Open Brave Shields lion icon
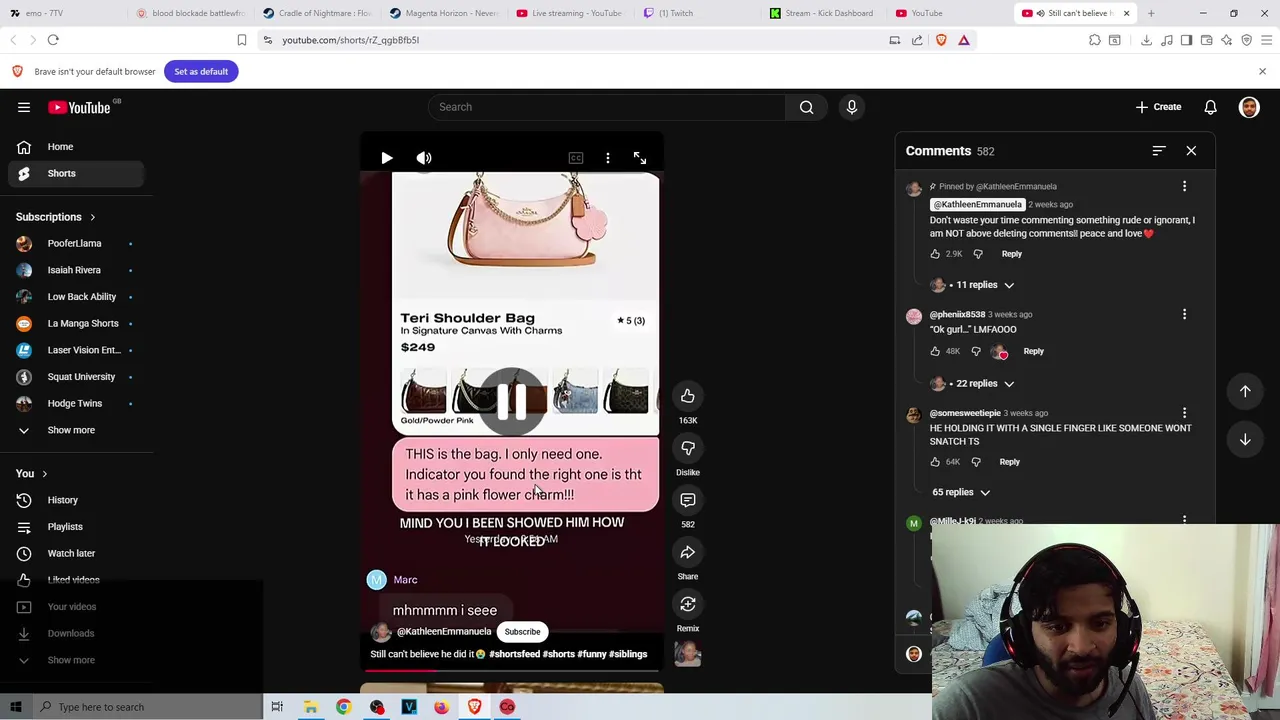This screenshot has width=1280, height=720. (941, 40)
